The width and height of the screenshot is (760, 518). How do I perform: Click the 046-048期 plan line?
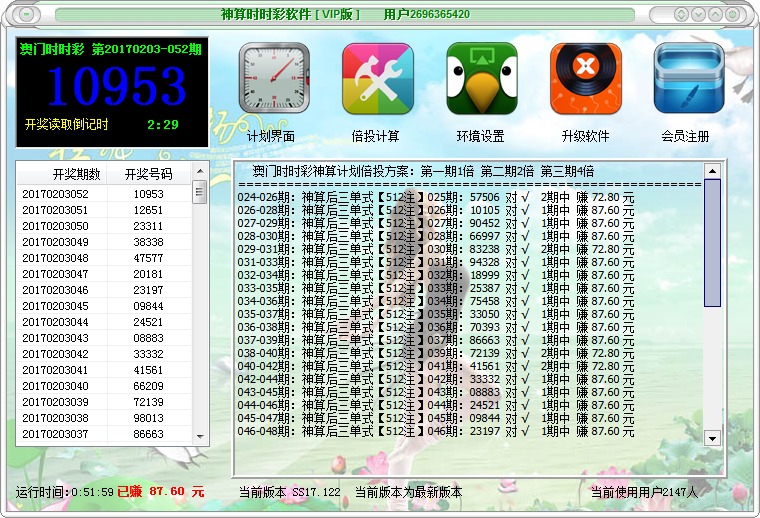(436, 431)
